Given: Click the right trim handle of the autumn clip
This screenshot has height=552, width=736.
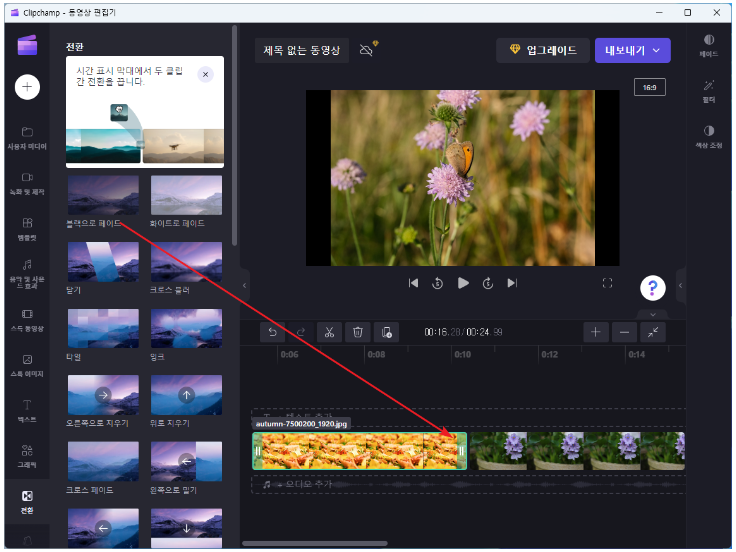Looking at the screenshot, I should click(x=461, y=451).
